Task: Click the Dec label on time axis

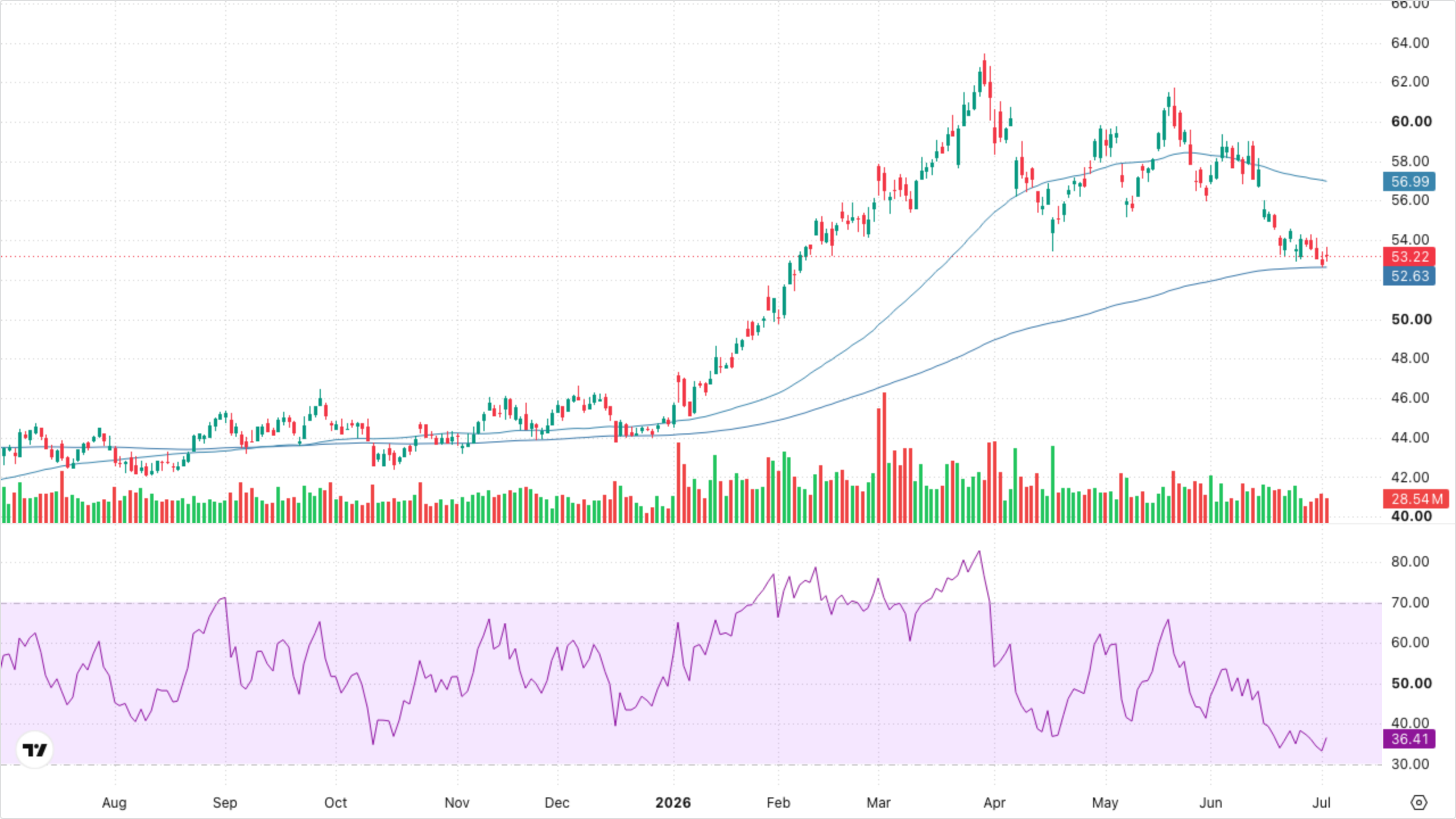Action: point(557,803)
